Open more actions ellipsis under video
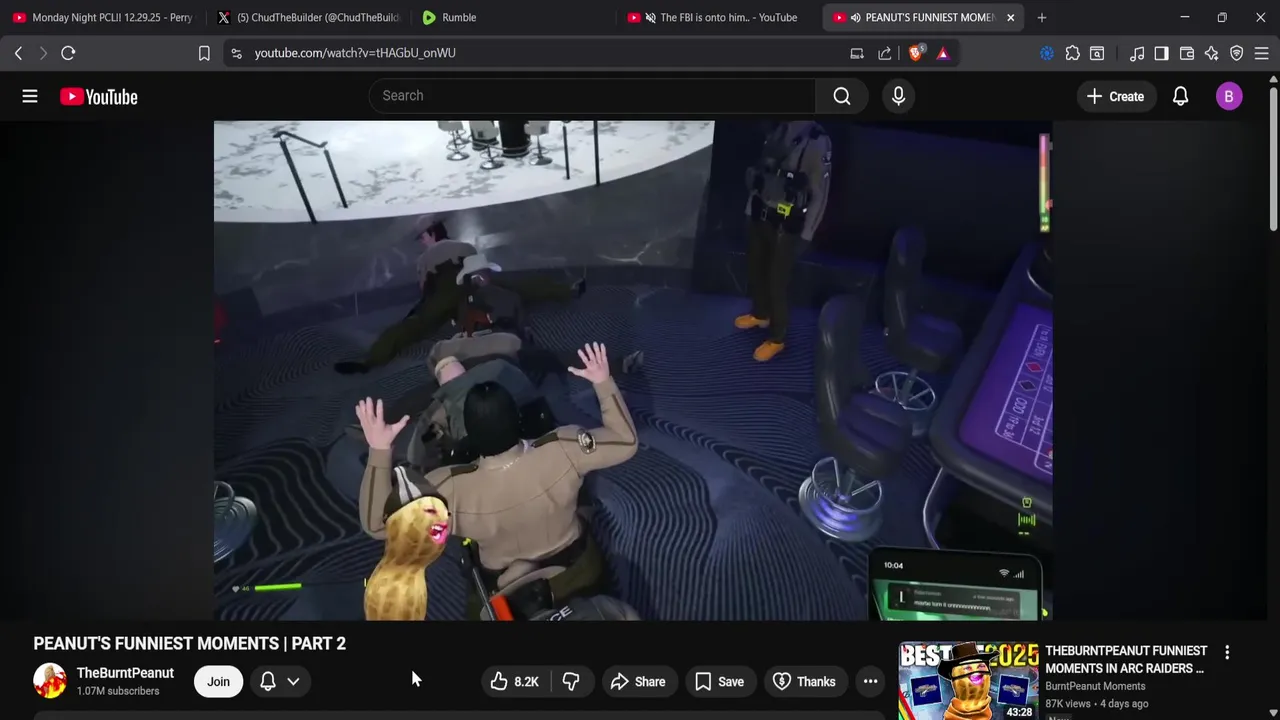 coord(870,681)
